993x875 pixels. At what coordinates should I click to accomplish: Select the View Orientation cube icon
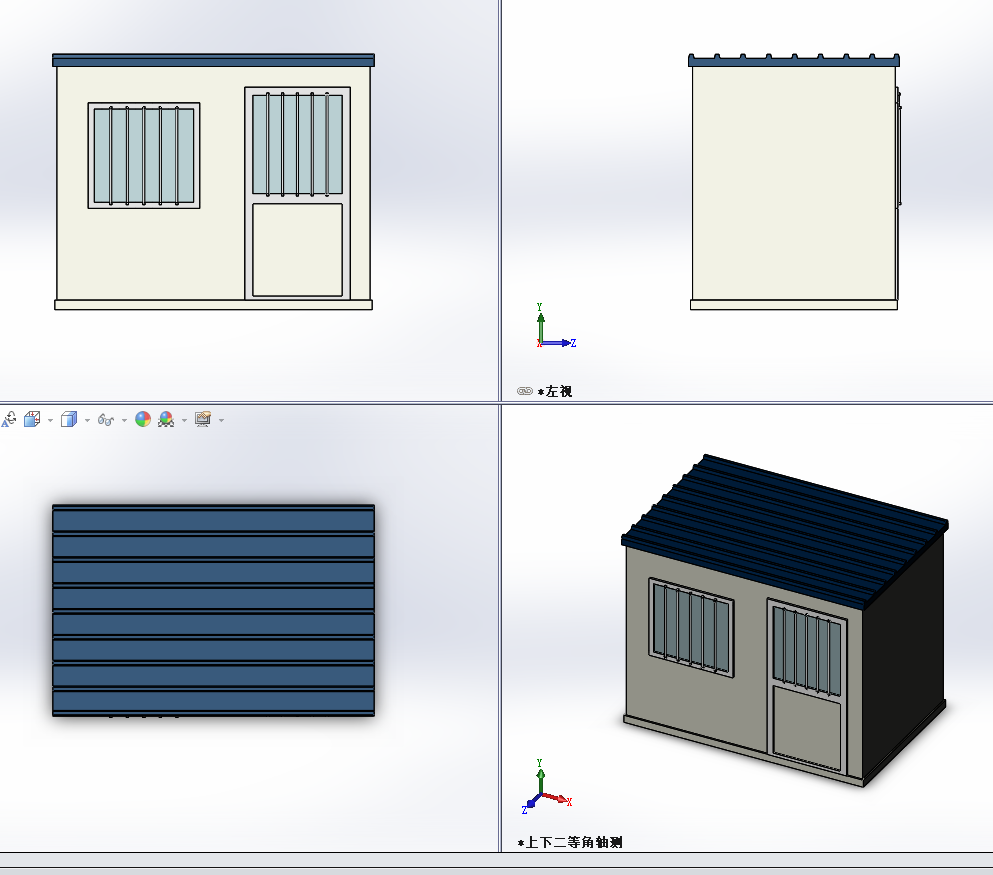[32, 419]
